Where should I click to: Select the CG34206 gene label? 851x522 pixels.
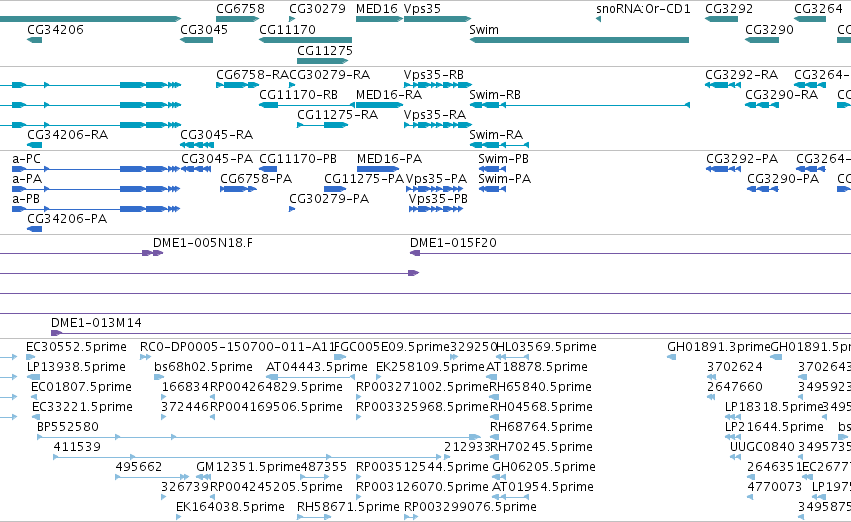click(55, 29)
